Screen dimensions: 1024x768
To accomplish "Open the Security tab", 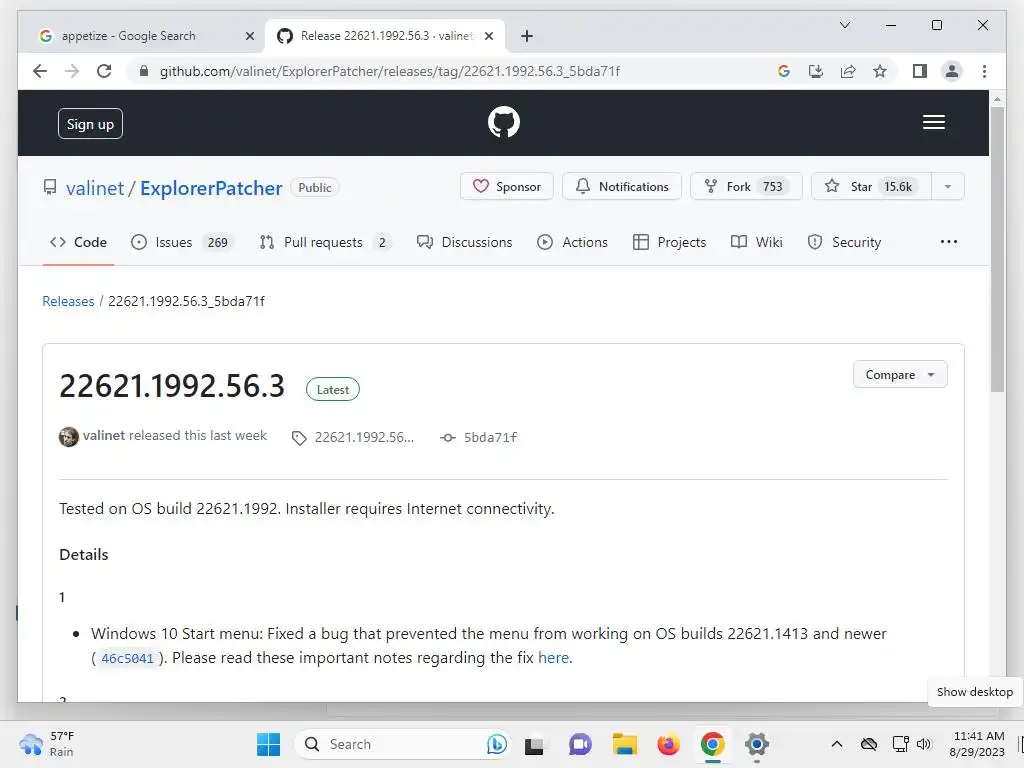I will pos(844,242).
